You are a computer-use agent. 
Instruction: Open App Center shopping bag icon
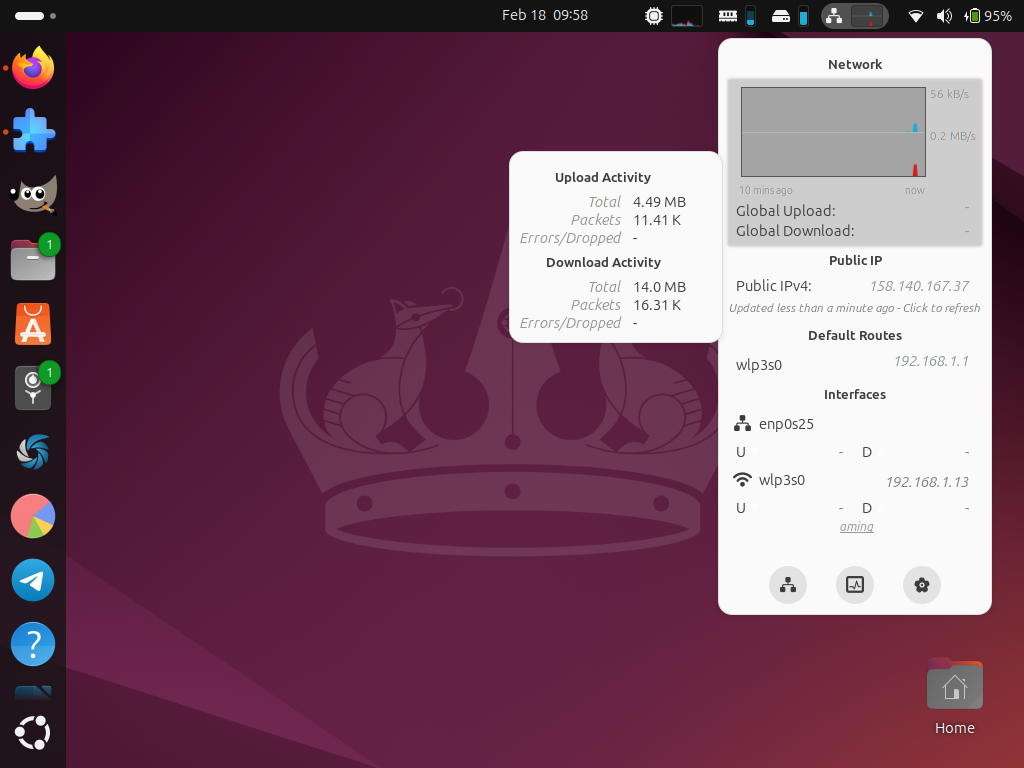(x=33, y=324)
